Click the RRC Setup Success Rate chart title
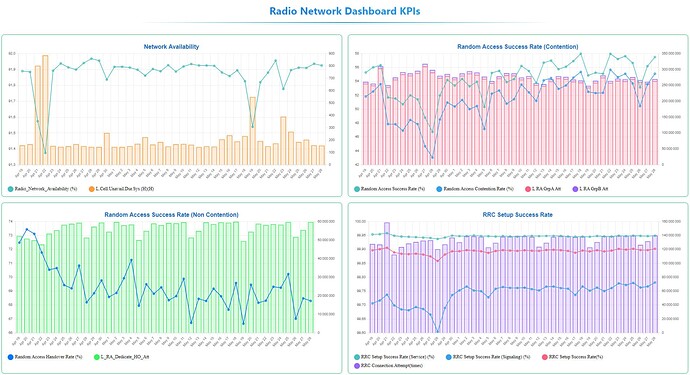The height and width of the screenshot is (375, 690). pos(518,215)
